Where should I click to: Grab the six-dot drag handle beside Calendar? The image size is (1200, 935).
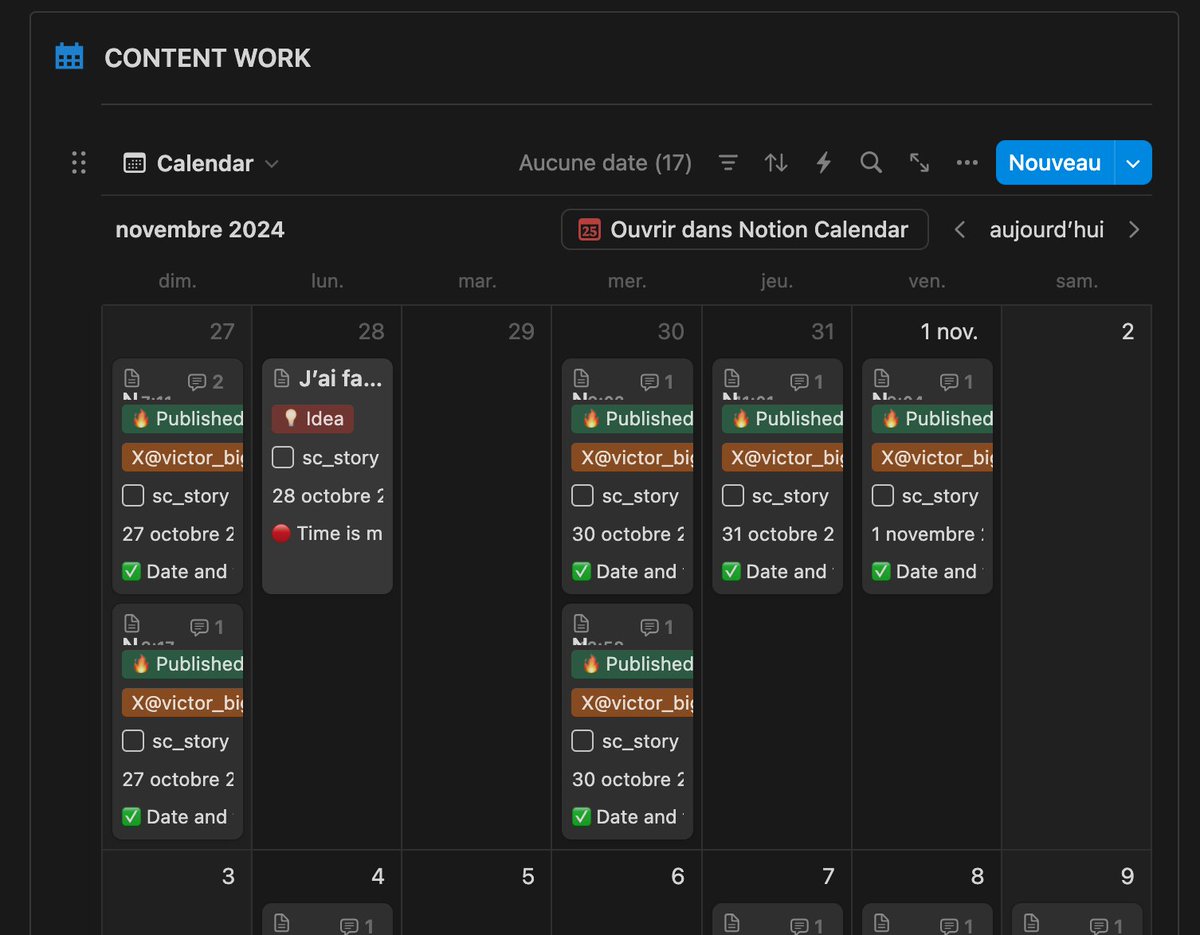[79, 163]
